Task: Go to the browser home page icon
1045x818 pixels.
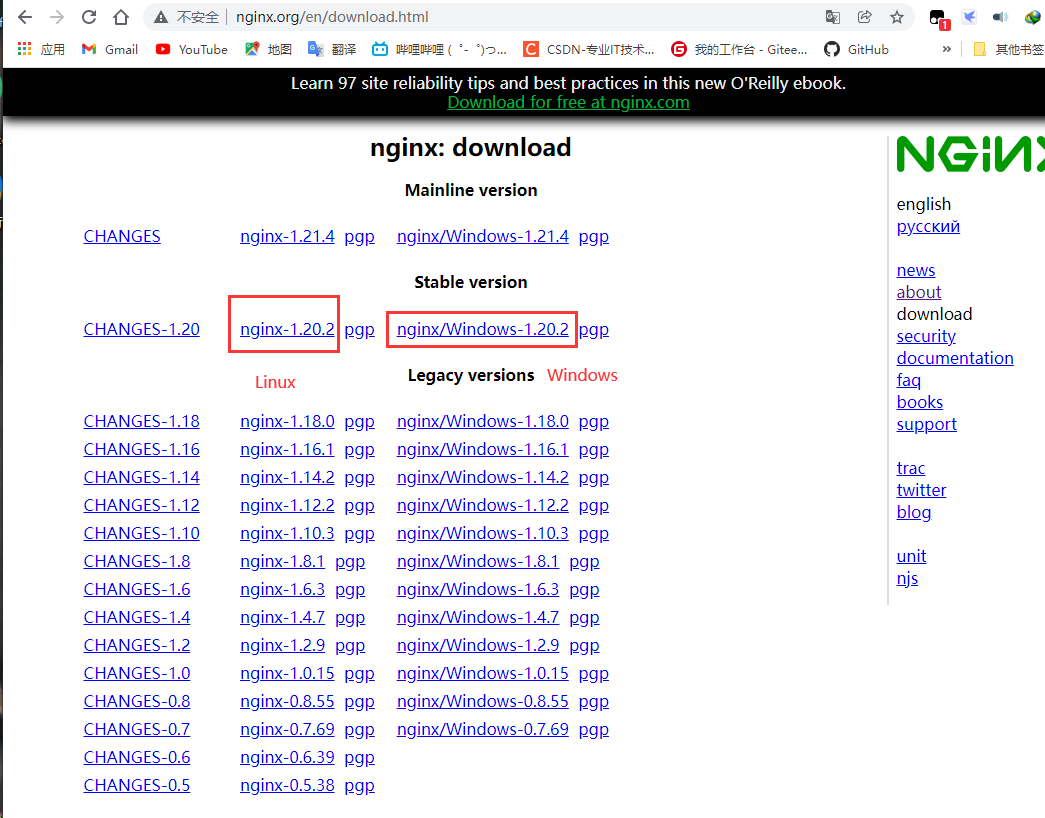Action: click(121, 17)
